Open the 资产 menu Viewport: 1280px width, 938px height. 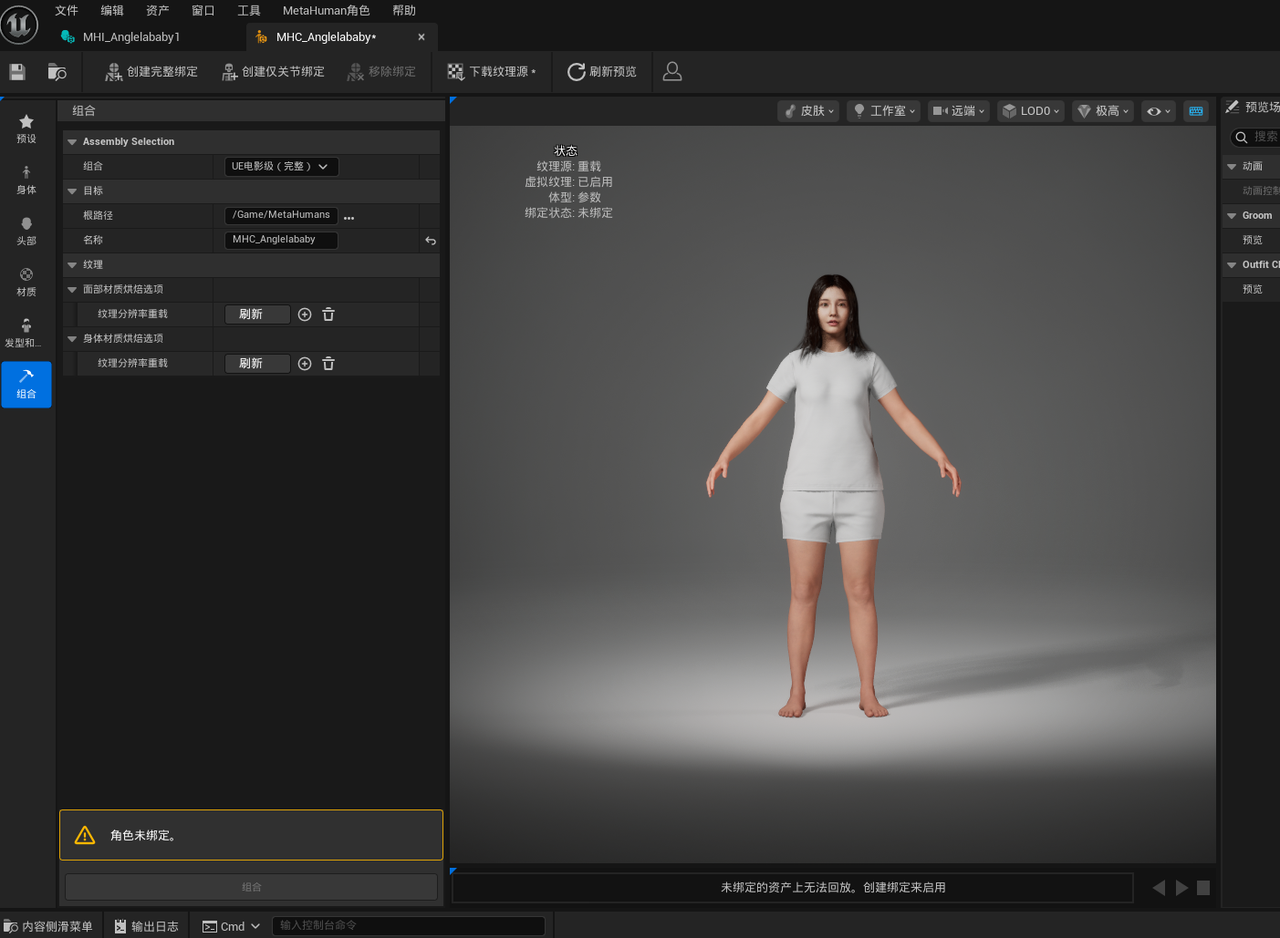pyautogui.click(x=157, y=10)
